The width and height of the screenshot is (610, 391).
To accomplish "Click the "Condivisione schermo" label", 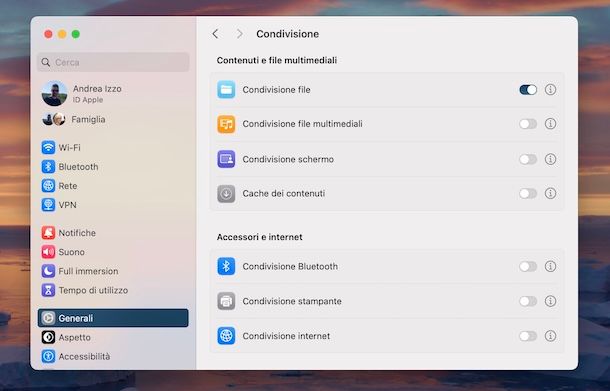I will pyautogui.click(x=288, y=159).
